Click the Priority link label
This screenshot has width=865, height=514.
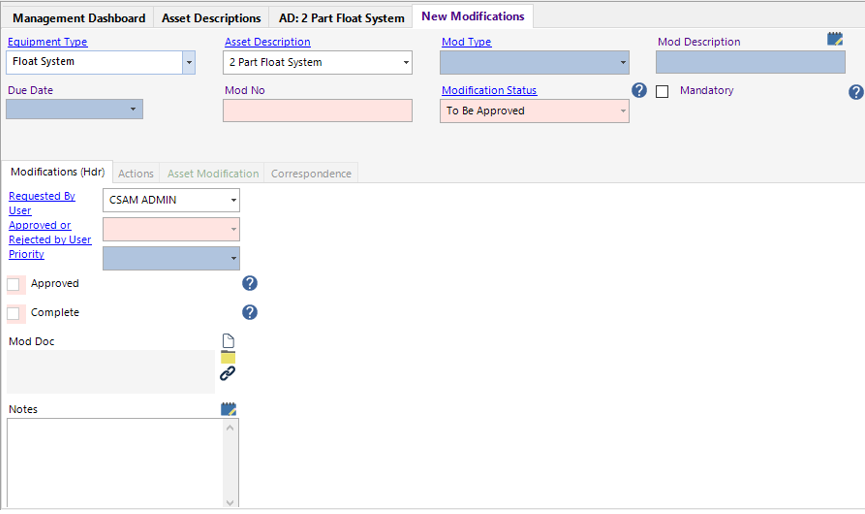click(x=27, y=254)
